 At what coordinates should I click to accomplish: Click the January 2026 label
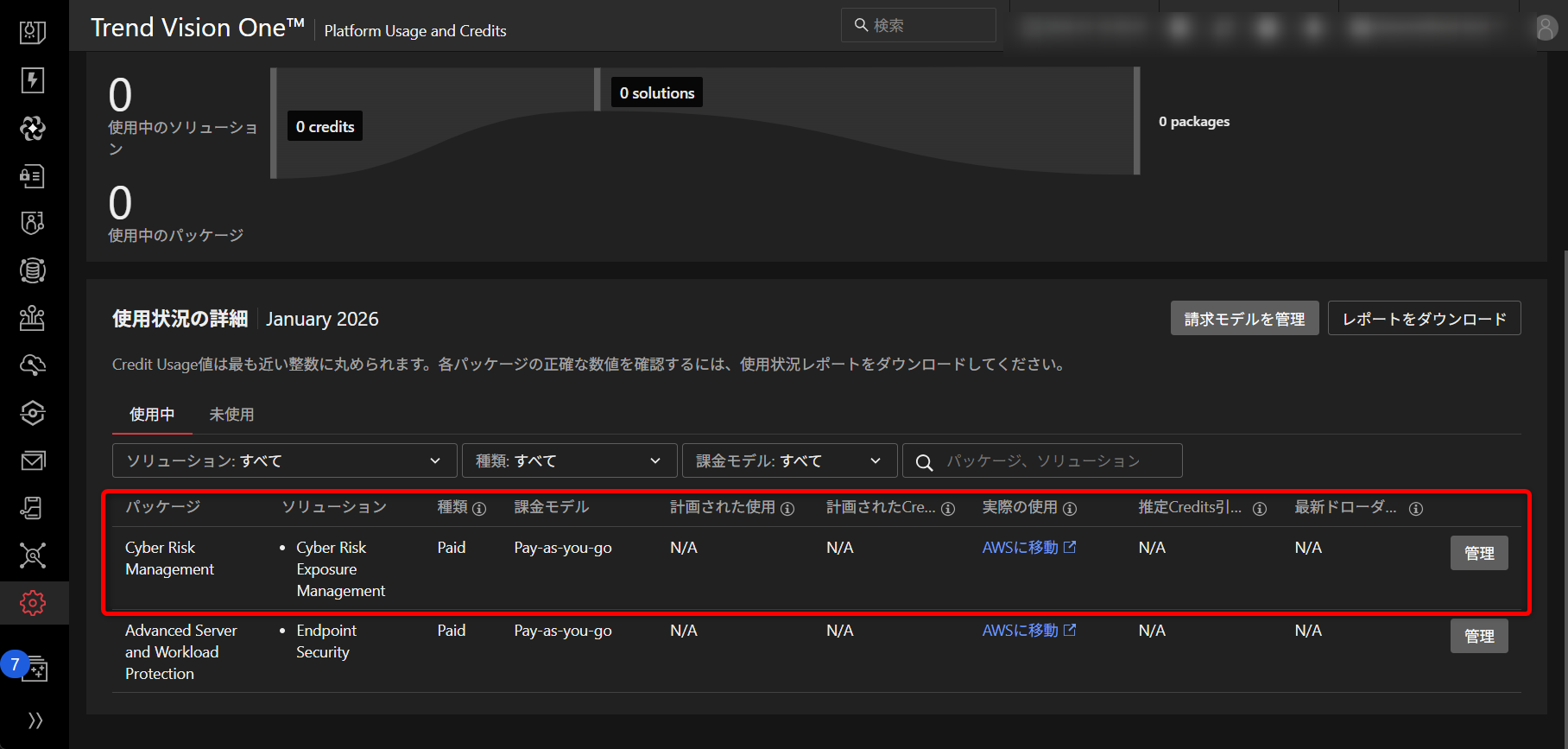pyautogui.click(x=322, y=319)
